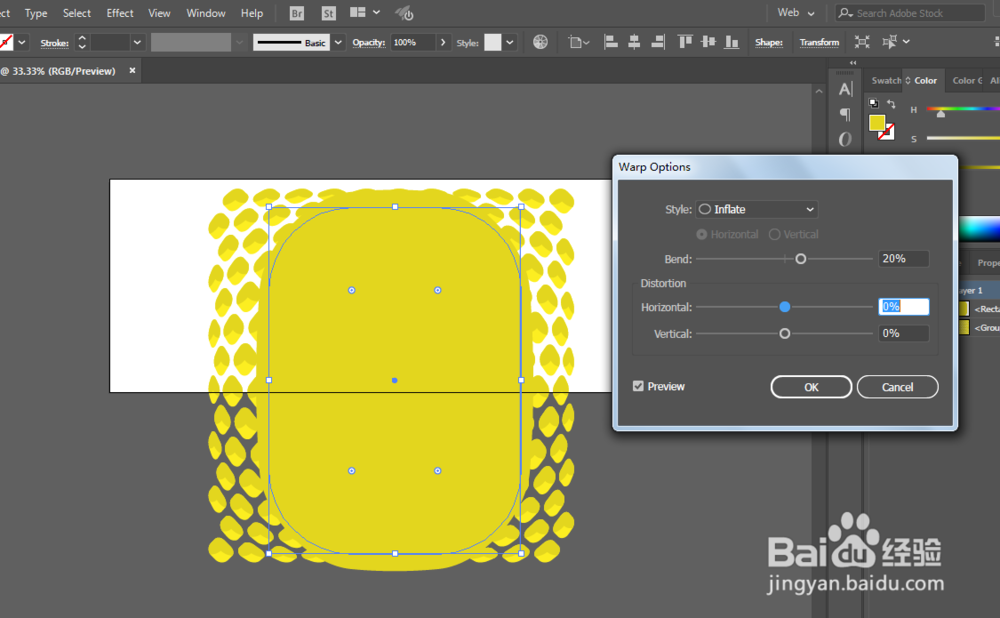Click the Isolate Selected Object icon
This screenshot has width=1000, height=618.
click(862, 42)
